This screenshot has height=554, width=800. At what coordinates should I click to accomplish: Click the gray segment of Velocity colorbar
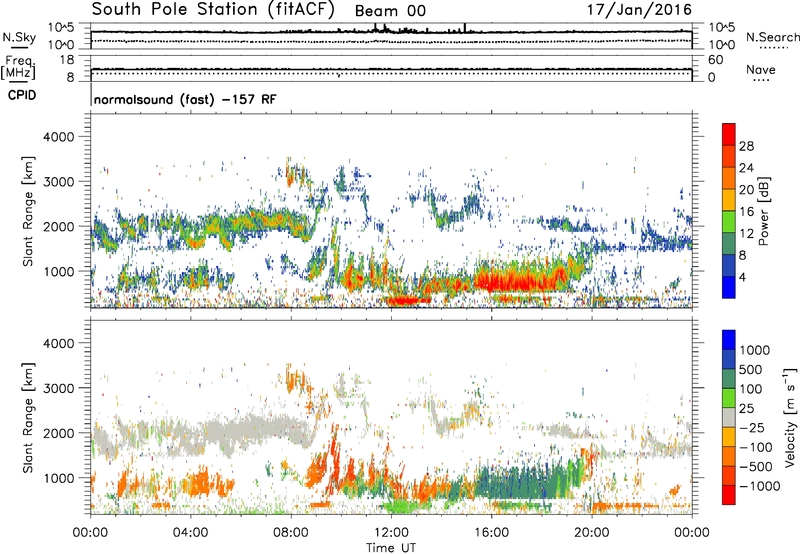(729, 418)
